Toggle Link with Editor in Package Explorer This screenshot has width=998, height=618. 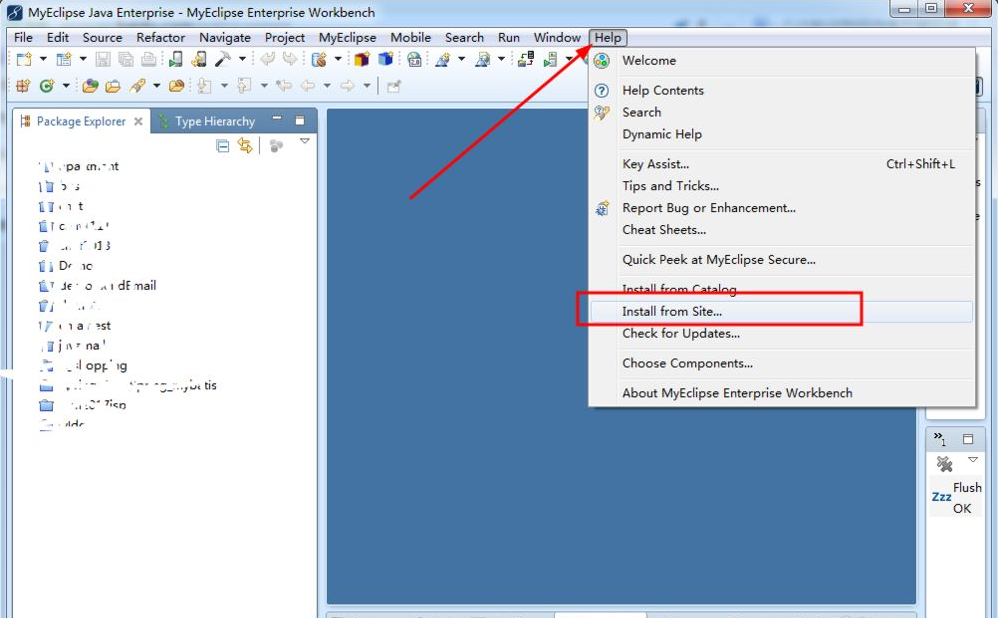(245, 146)
